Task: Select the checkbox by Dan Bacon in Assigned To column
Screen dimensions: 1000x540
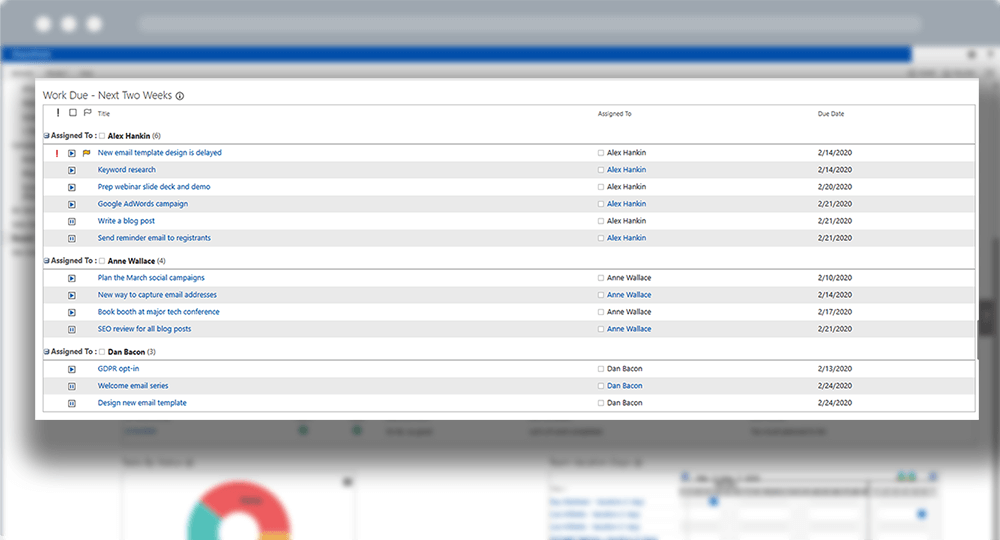Action: [x=601, y=369]
